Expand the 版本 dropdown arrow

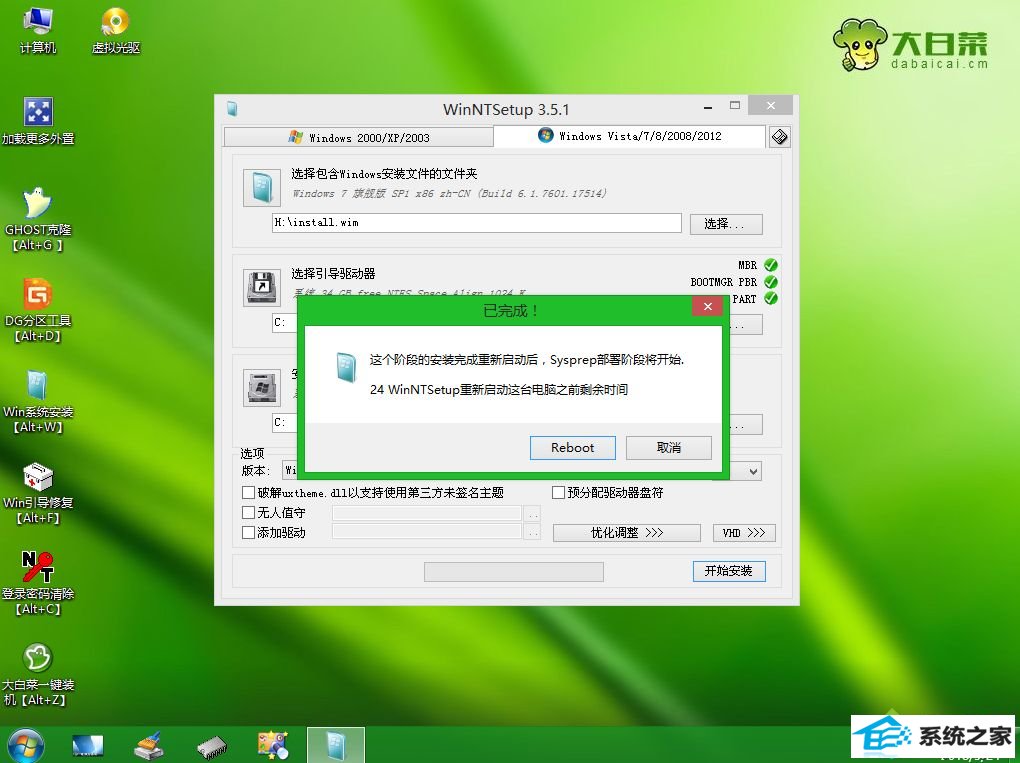click(x=753, y=471)
